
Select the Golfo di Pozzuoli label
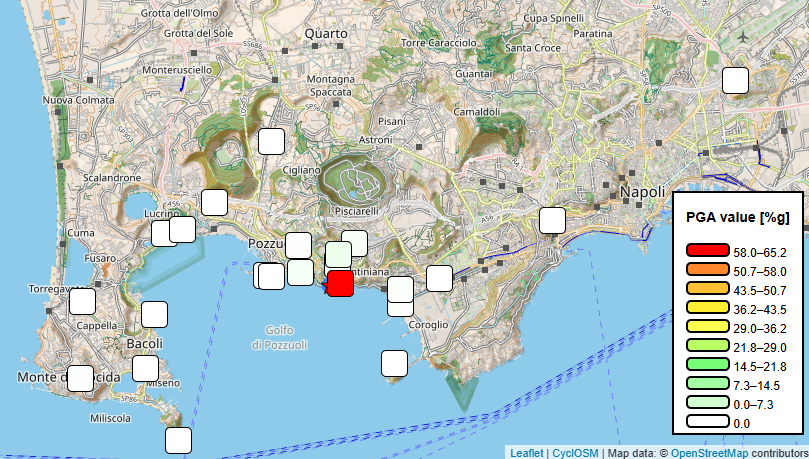point(279,337)
